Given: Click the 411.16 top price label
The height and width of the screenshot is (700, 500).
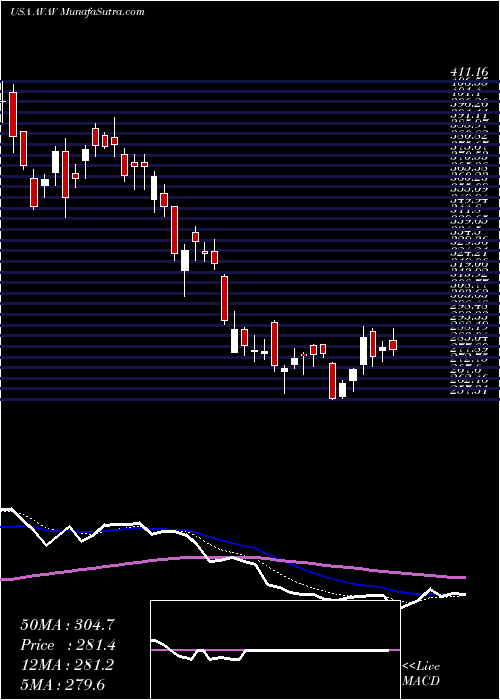Looking at the screenshot, I should [469, 72].
